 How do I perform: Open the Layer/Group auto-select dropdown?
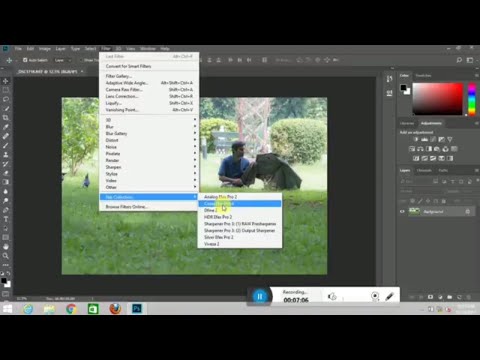(63, 60)
